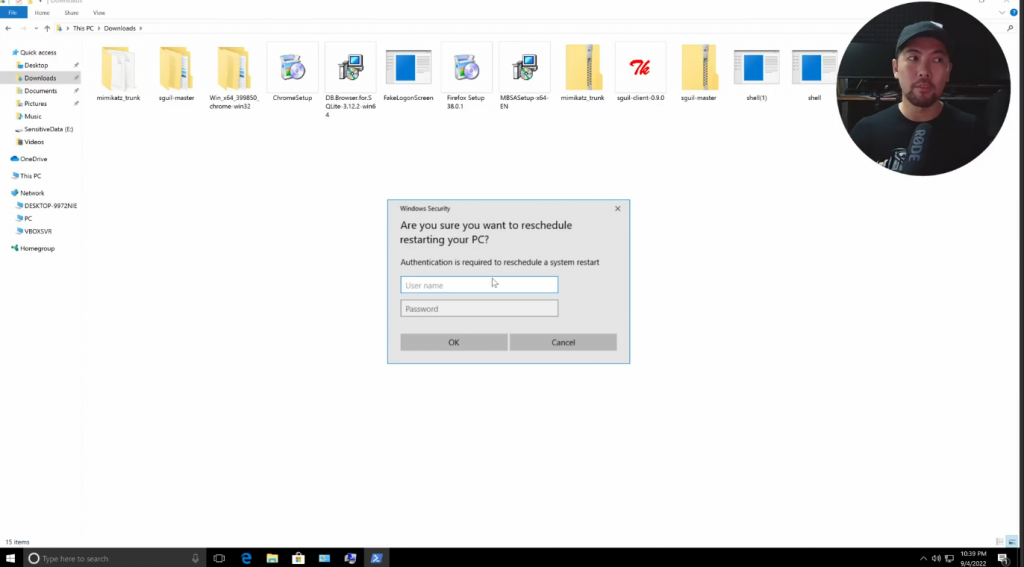This screenshot has height=567, width=1024.
Task: Select the ChromeSetup installer file
Action: tap(292, 69)
